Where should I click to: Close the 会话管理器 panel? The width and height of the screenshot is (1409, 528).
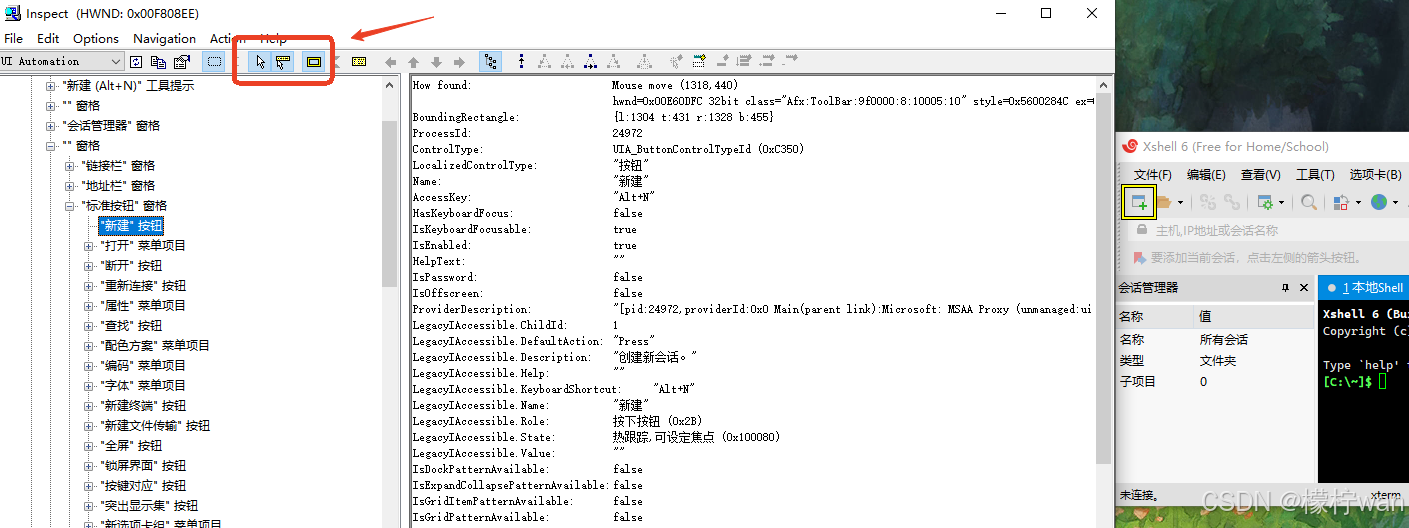(1303, 288)
